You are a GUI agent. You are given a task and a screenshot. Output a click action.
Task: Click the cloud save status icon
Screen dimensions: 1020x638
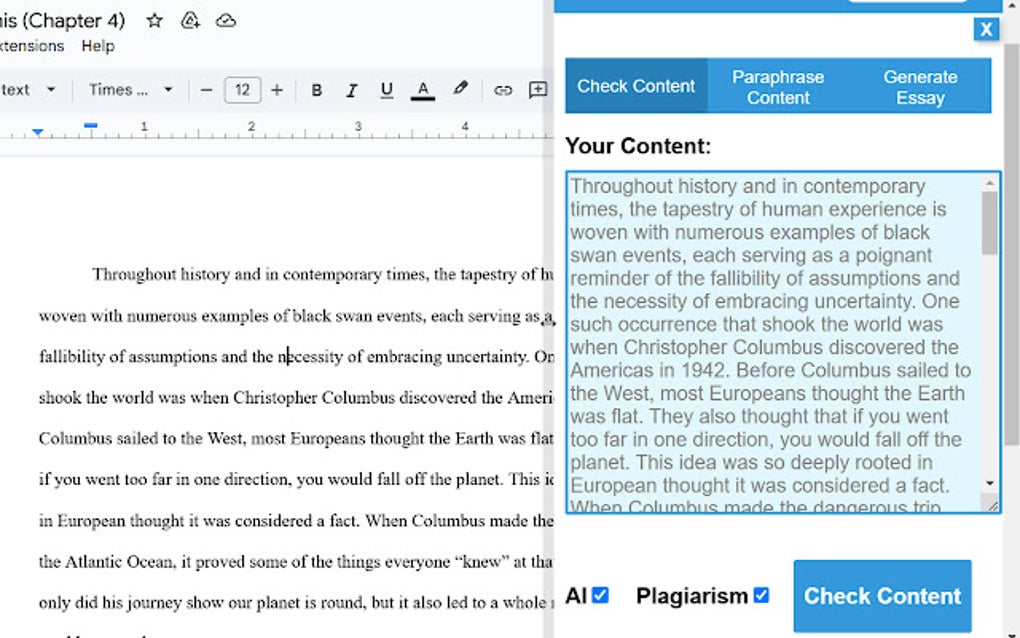[x=226, y=21]
